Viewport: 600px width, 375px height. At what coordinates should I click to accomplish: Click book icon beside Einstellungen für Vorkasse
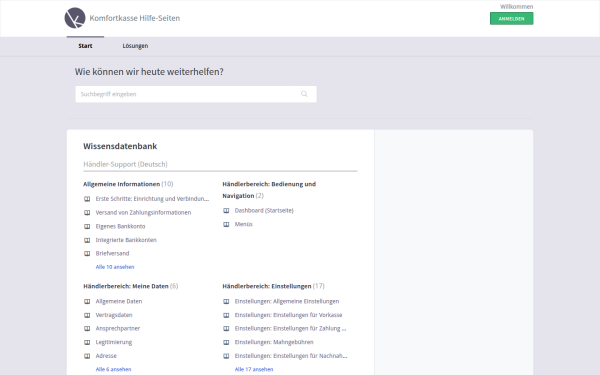[226, 315]
